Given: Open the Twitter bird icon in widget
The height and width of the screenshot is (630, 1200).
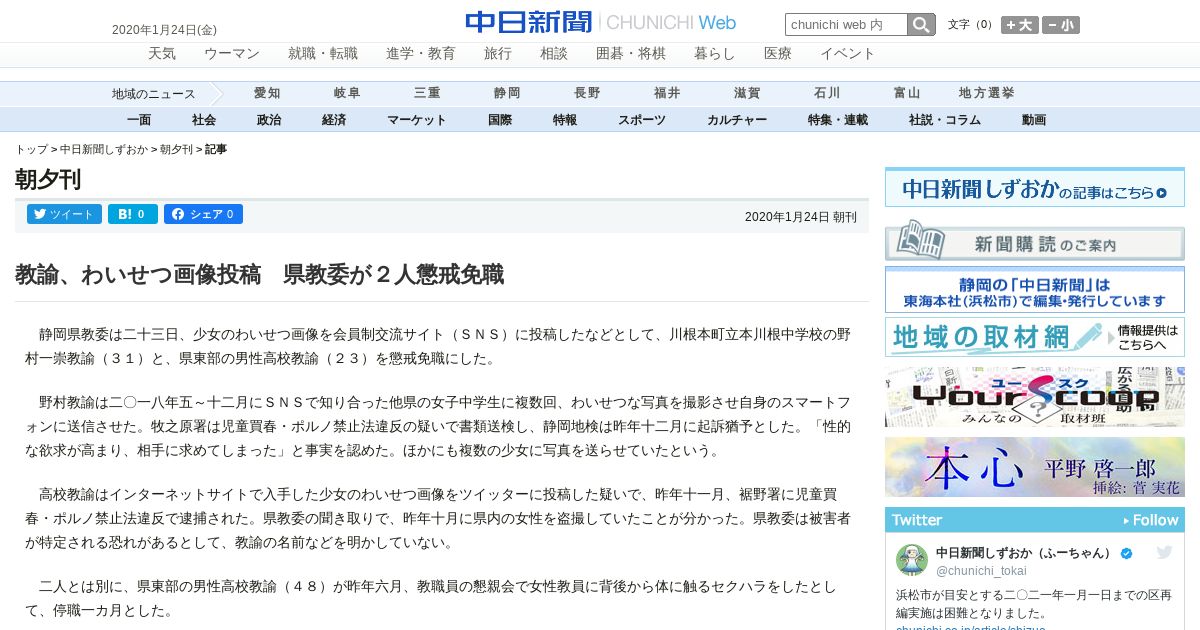Looking at the screenshot, I should 1164,552.
